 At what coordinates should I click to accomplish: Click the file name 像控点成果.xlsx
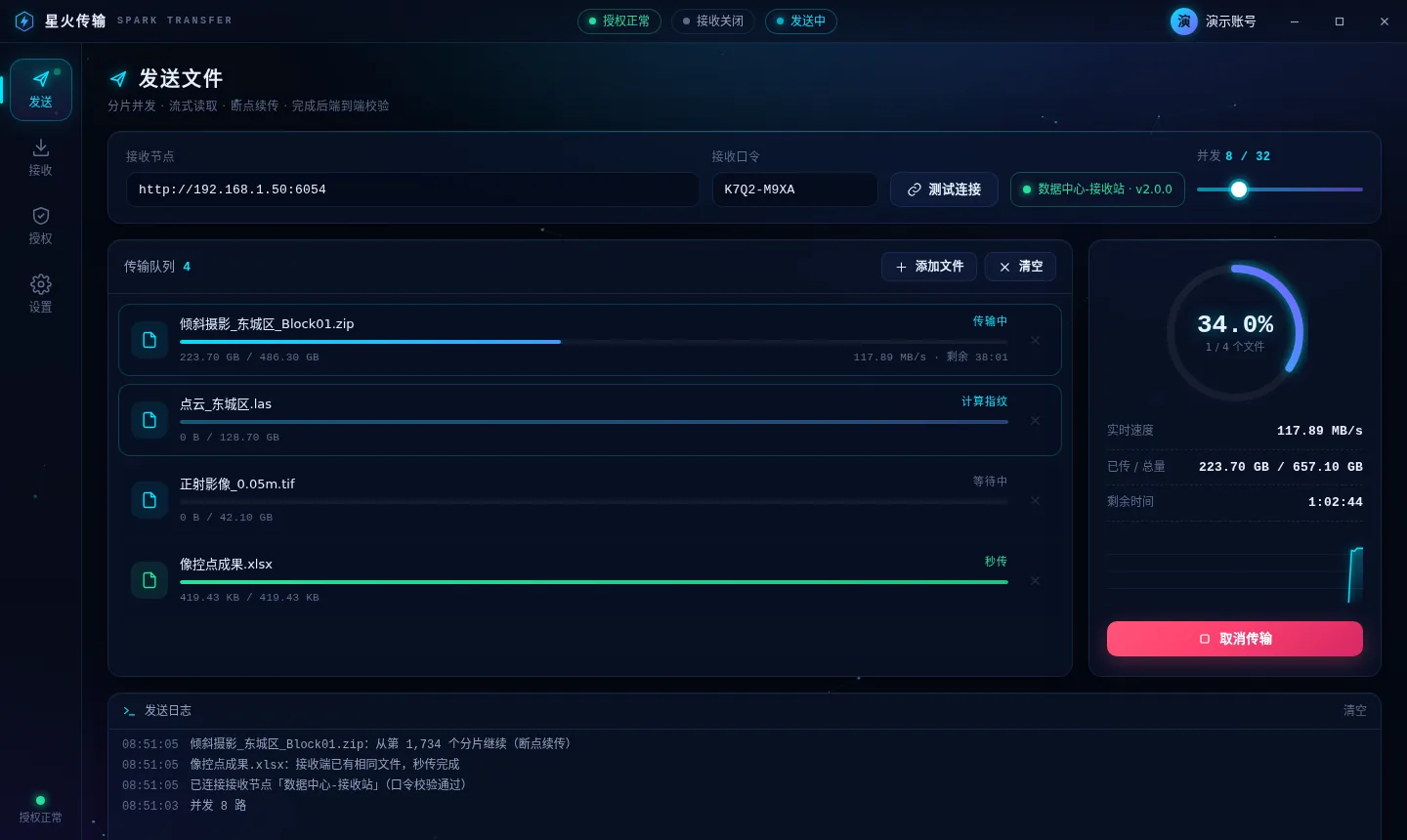(226, 565)
